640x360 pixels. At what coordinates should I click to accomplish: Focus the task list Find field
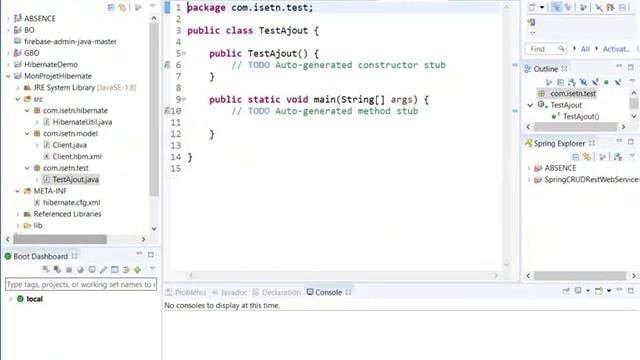click(x=546, y=49)
